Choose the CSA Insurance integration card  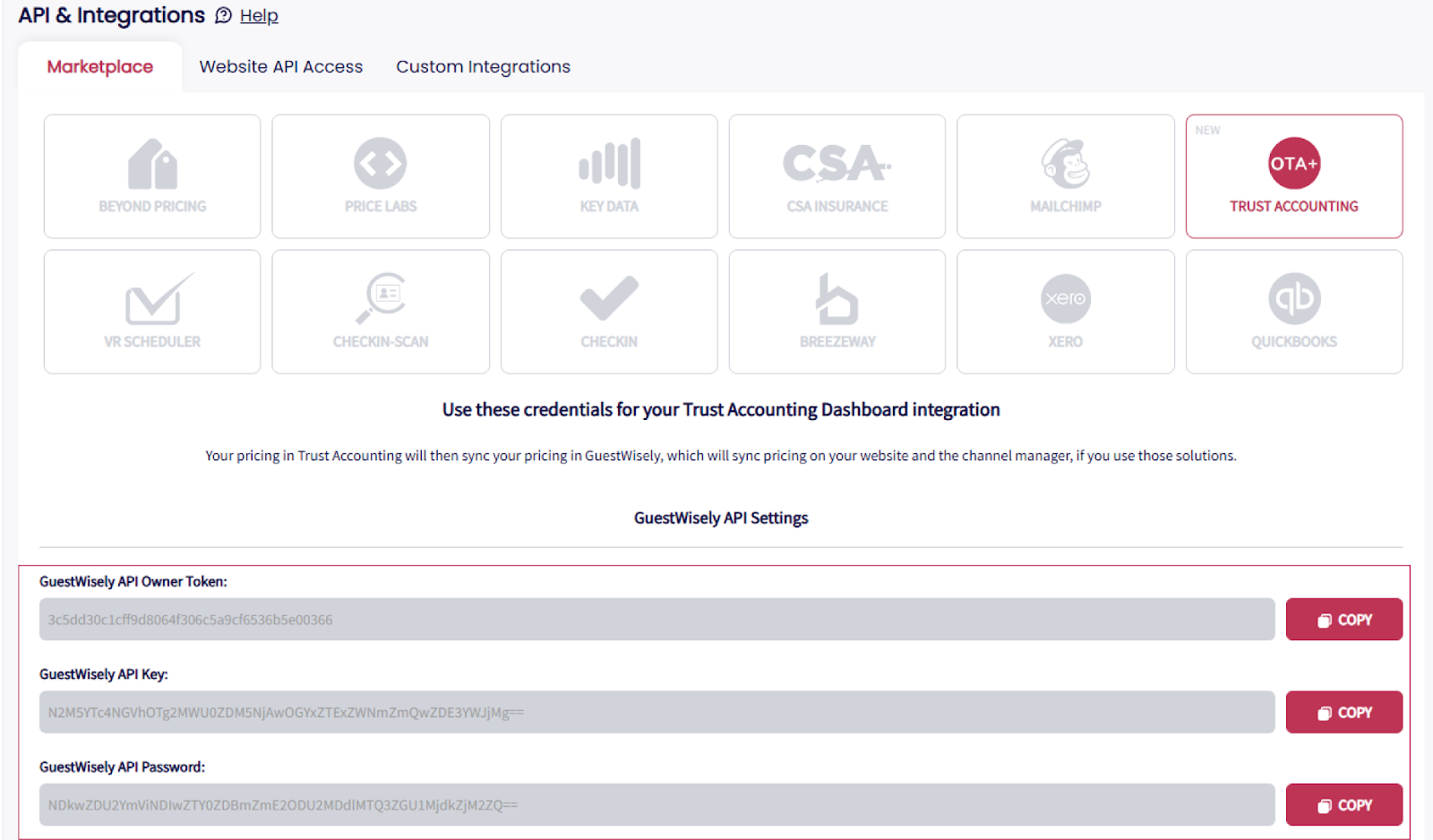tap(837, 176)
